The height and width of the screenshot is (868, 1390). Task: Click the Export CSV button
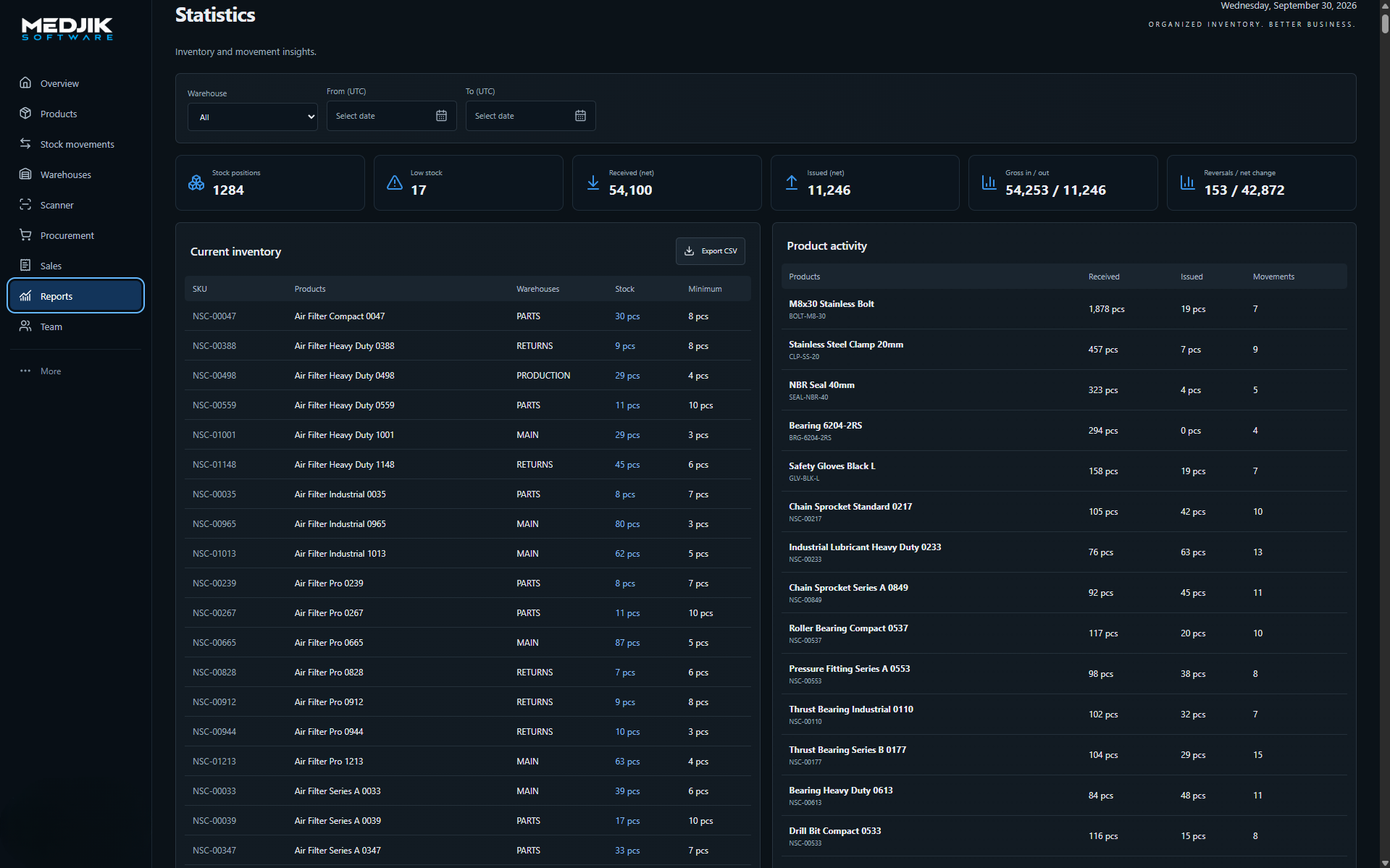click(x=711, y=251)
